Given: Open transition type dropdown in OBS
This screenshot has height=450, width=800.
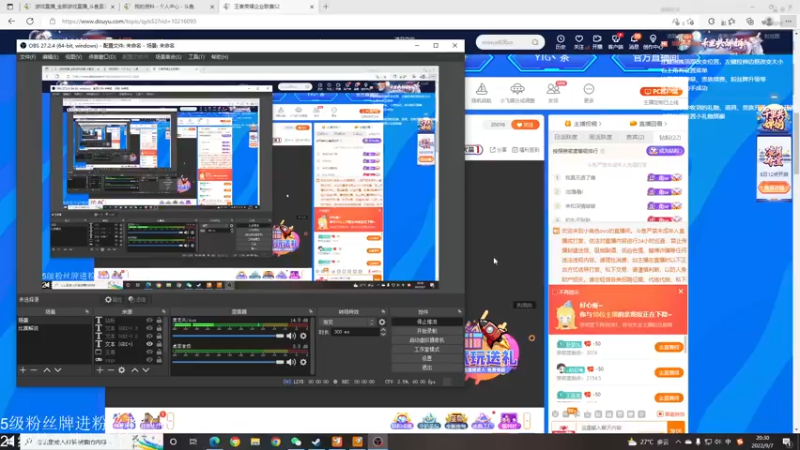Looking at the screenshot, I should coord(347,322).
